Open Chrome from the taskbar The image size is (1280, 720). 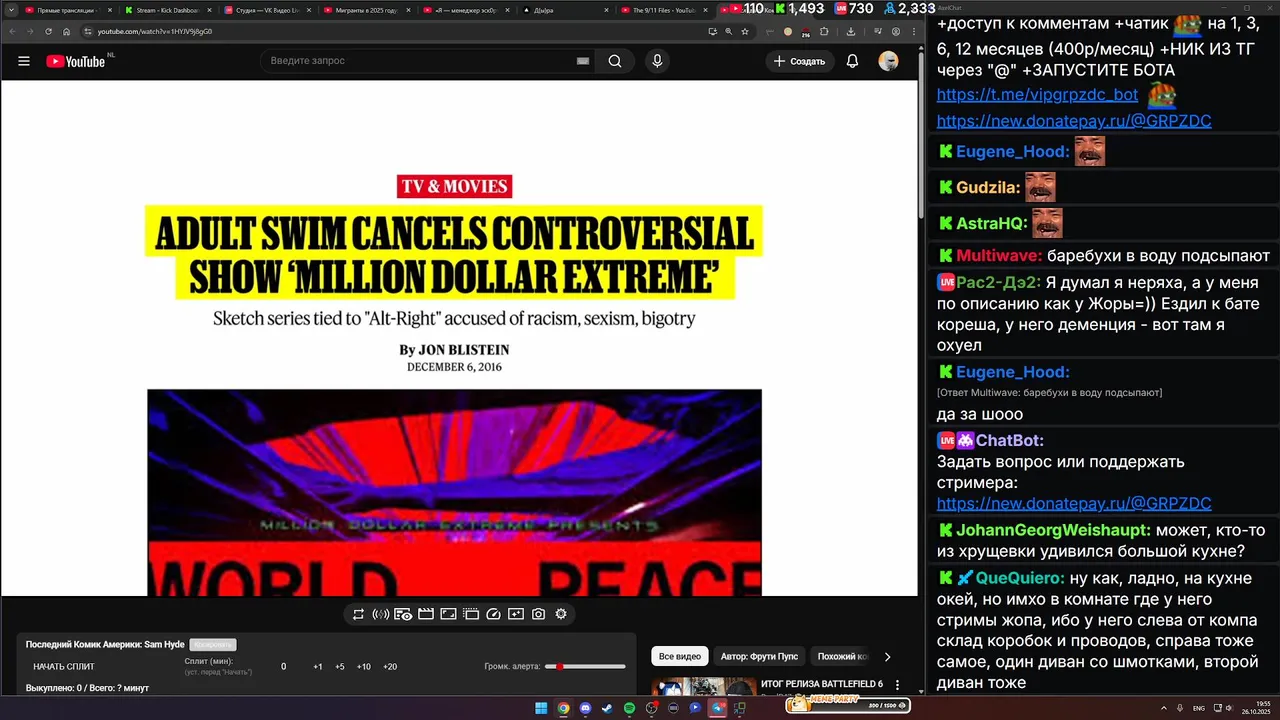(x=563, y=708)
